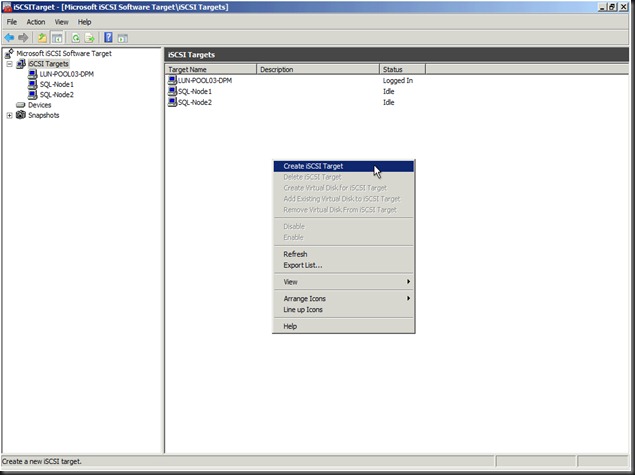This screenshot has height=475, width=635.
Task: Sort by Status column header
Action: (402, 69)
